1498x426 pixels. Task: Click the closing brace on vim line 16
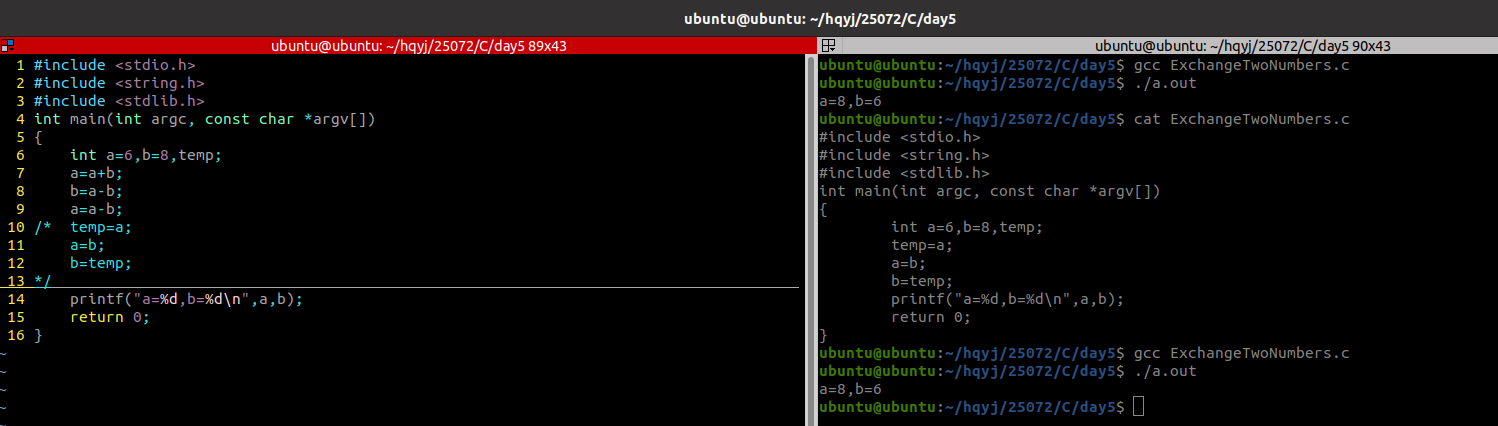pyautogui.click(x=38, y=335)
